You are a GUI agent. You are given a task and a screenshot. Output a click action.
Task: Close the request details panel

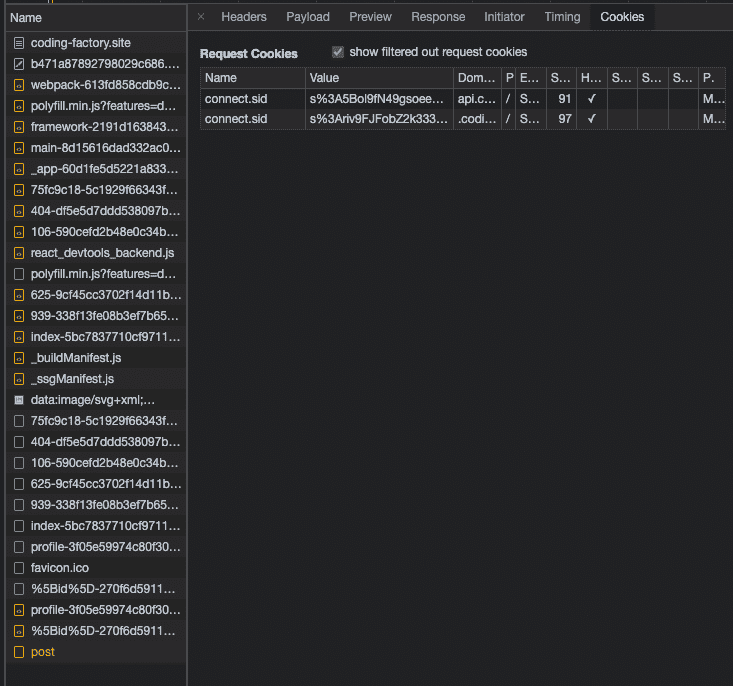[201, 17]
